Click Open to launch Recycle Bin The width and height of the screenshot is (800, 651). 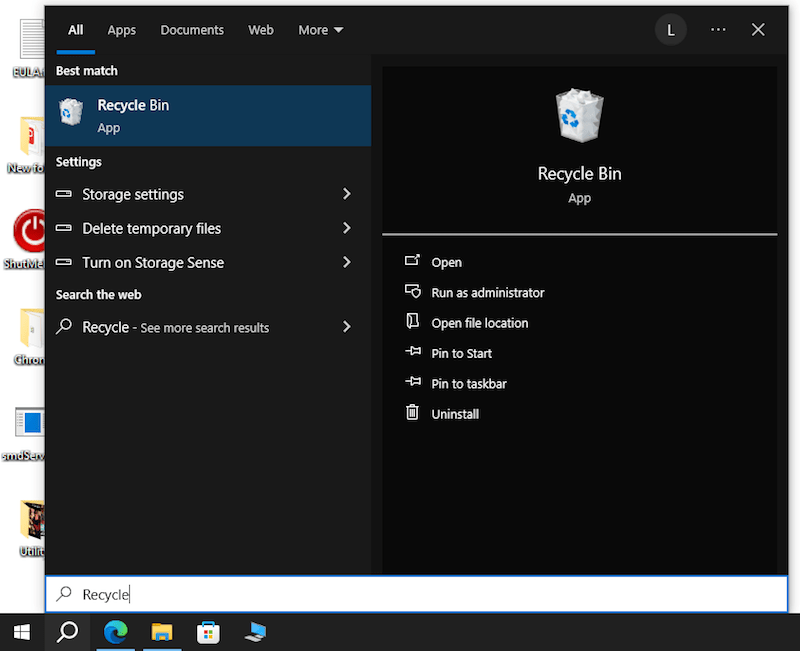click(446, 261)
